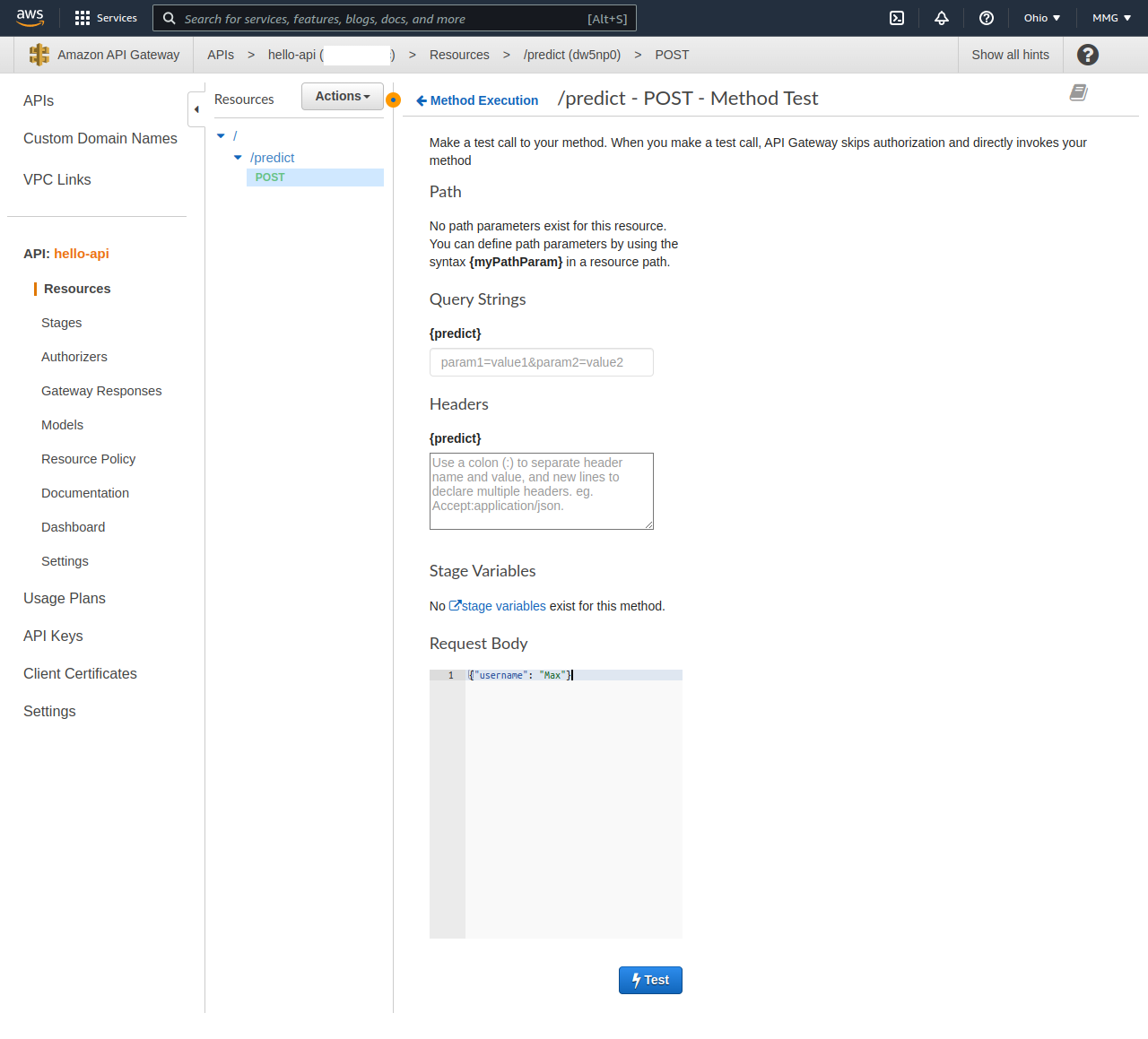Open Documentation section
Screen dimensions: 1148x1039
click(x=85, y=493)
